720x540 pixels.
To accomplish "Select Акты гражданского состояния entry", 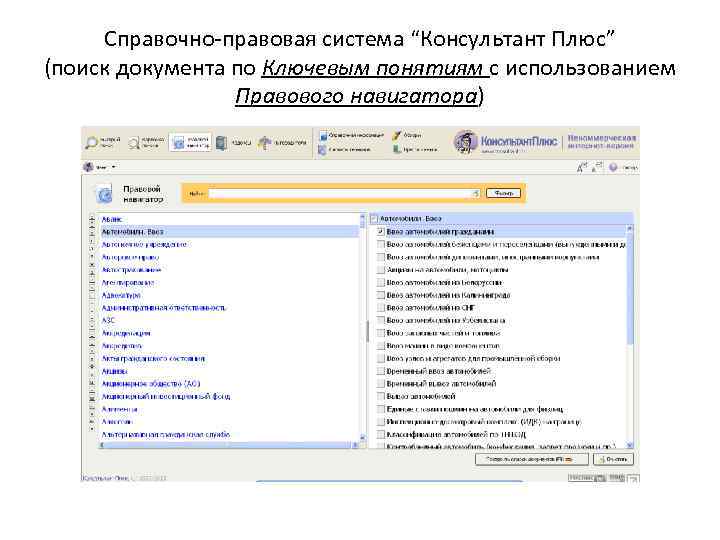I will [153, 358].
